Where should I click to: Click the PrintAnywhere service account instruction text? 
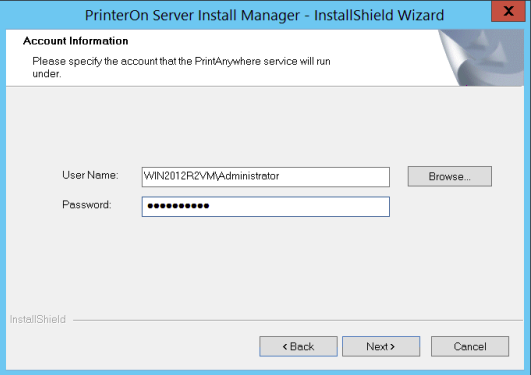coord(181,67)
